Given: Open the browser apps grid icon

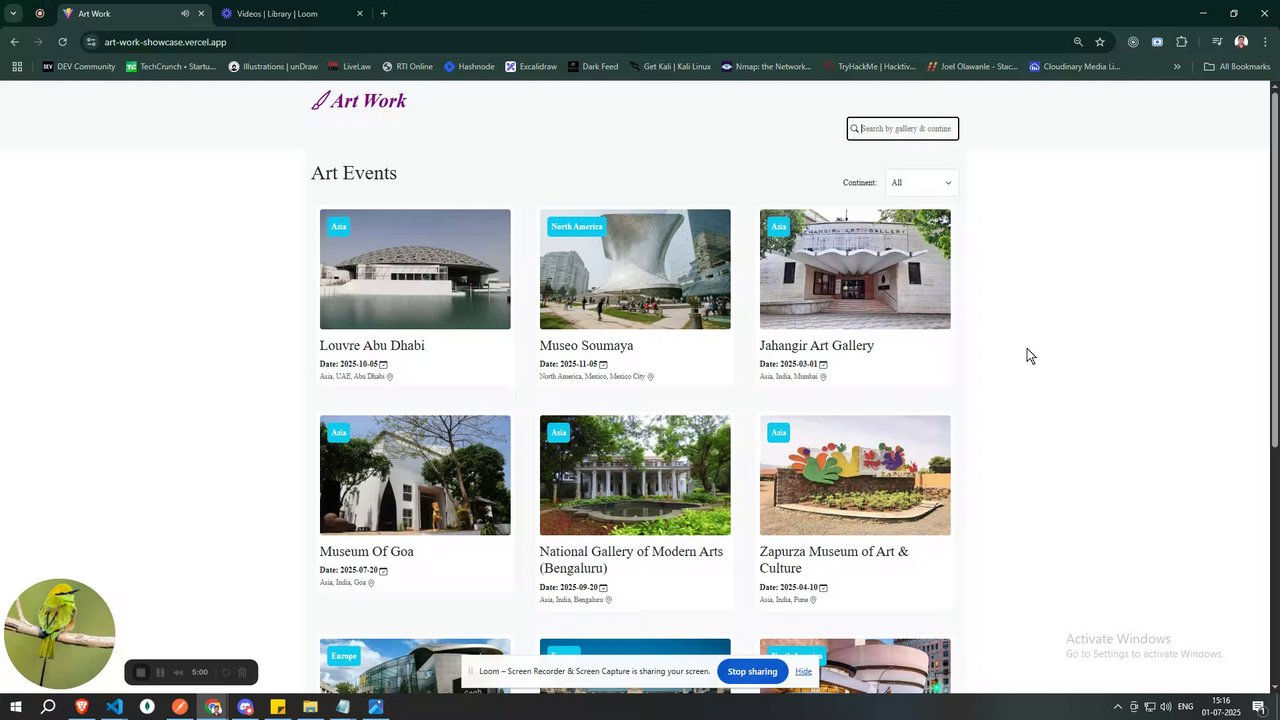Looking at the screenshot, I should (17, 67).
